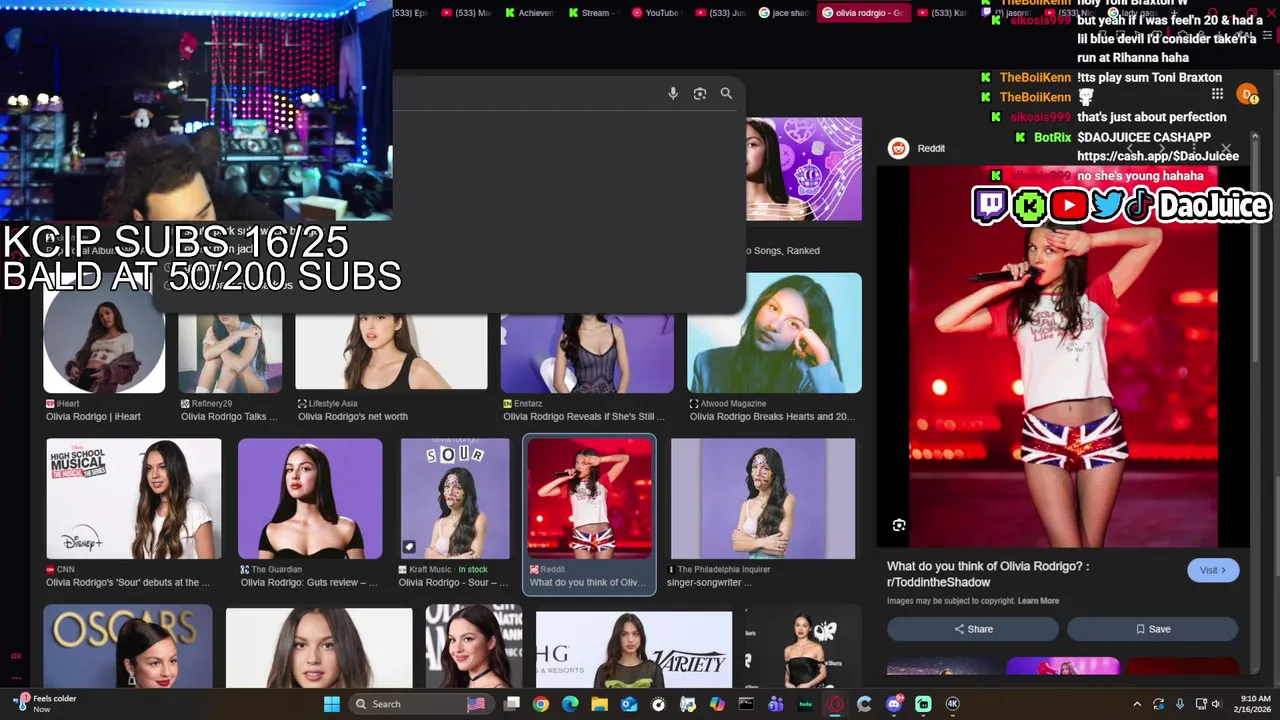Save the image with the Save button
Image resolution: width=1280 pixels, height=720 pixels.
1153,629
